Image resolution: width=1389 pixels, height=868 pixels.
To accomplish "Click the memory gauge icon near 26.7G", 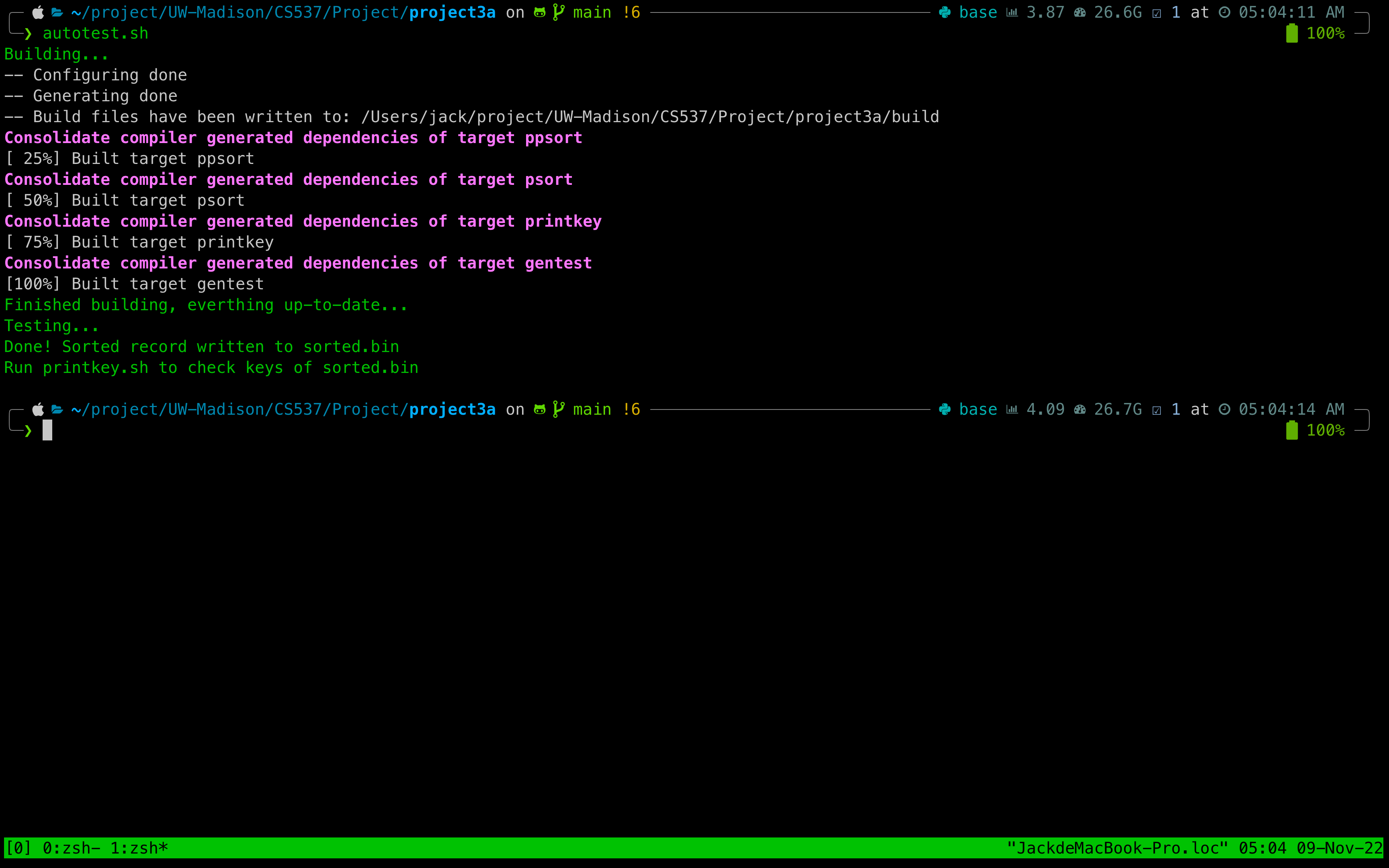I will click(x=1080, y=409).
